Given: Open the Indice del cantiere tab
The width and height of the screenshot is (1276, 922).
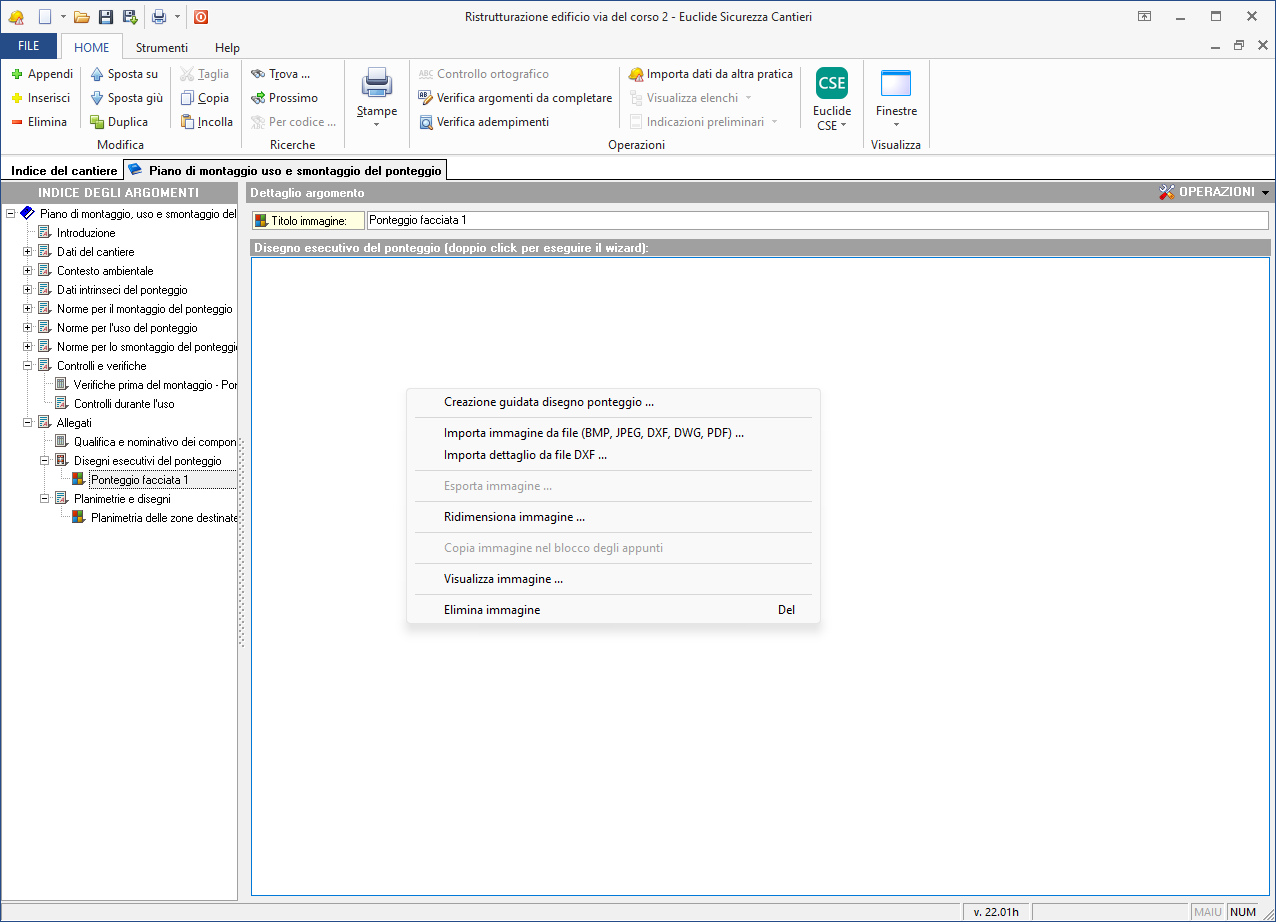Looking at the screenshot, I should coord(63,171).
